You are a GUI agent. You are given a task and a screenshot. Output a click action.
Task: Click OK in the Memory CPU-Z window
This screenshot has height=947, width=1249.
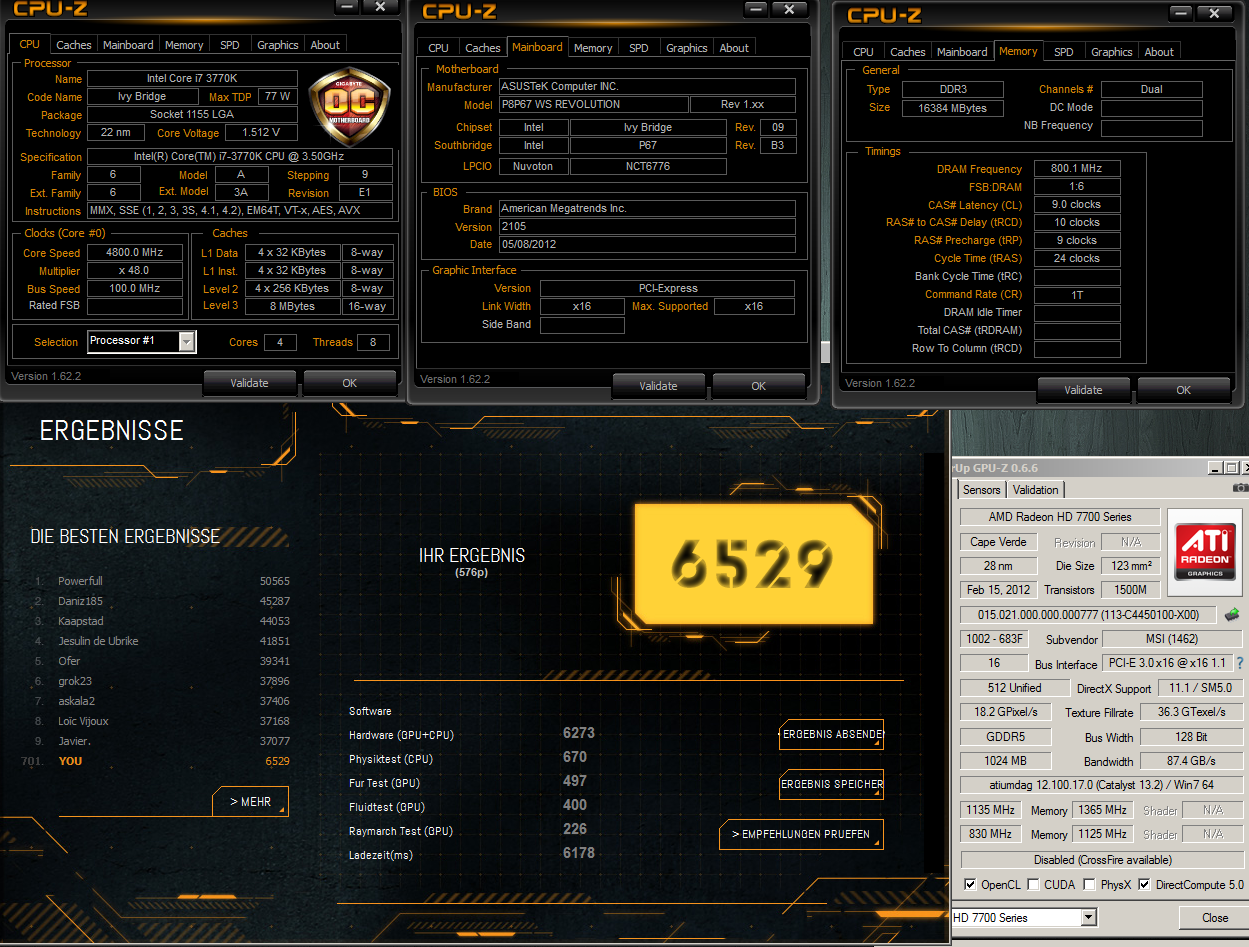tap(1184, 390)
